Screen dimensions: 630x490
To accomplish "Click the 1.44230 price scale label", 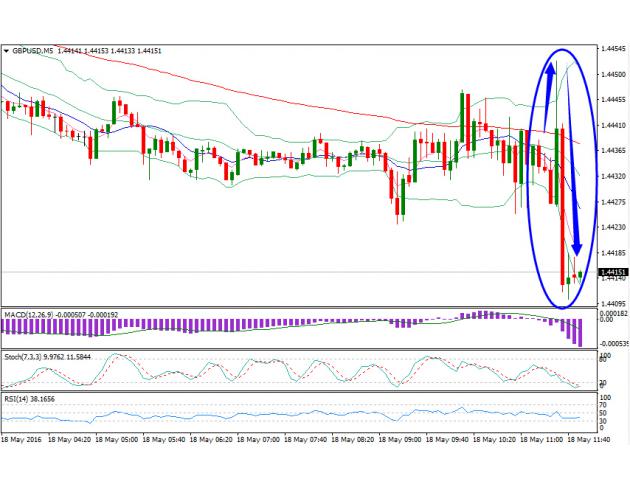I will (x=613, y=227).
